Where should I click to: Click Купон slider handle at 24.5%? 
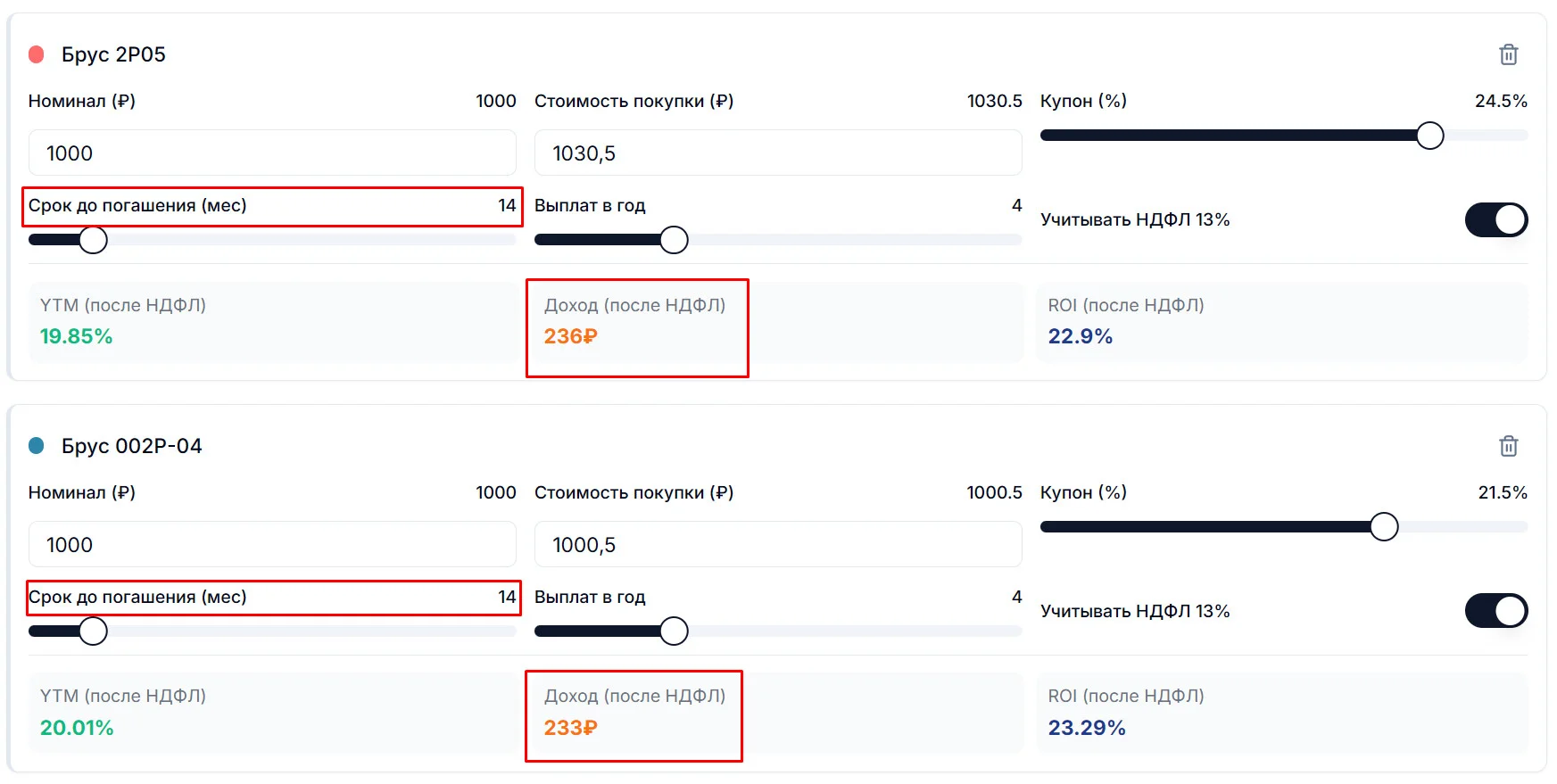pos(1429,136)
